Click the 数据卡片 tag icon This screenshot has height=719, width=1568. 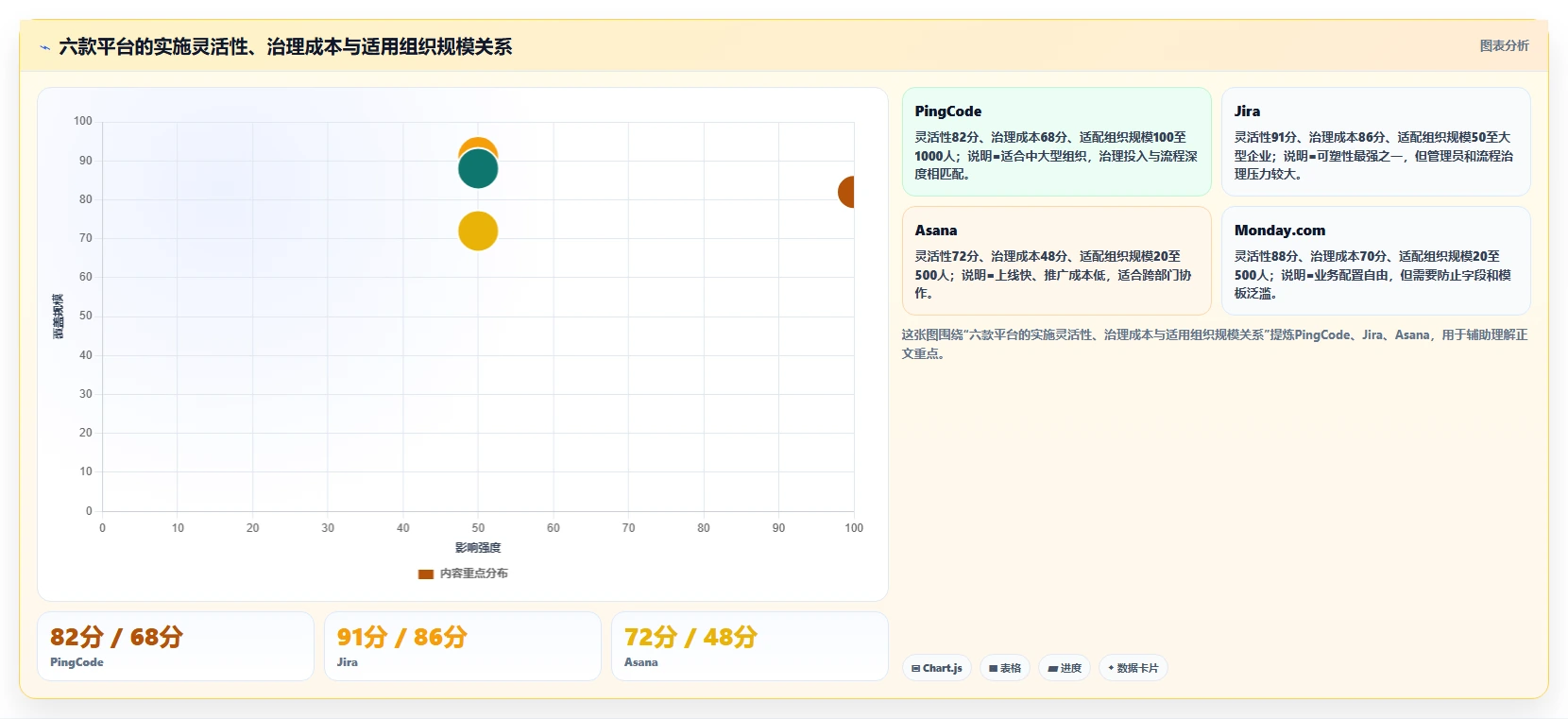pos(1111,668)
